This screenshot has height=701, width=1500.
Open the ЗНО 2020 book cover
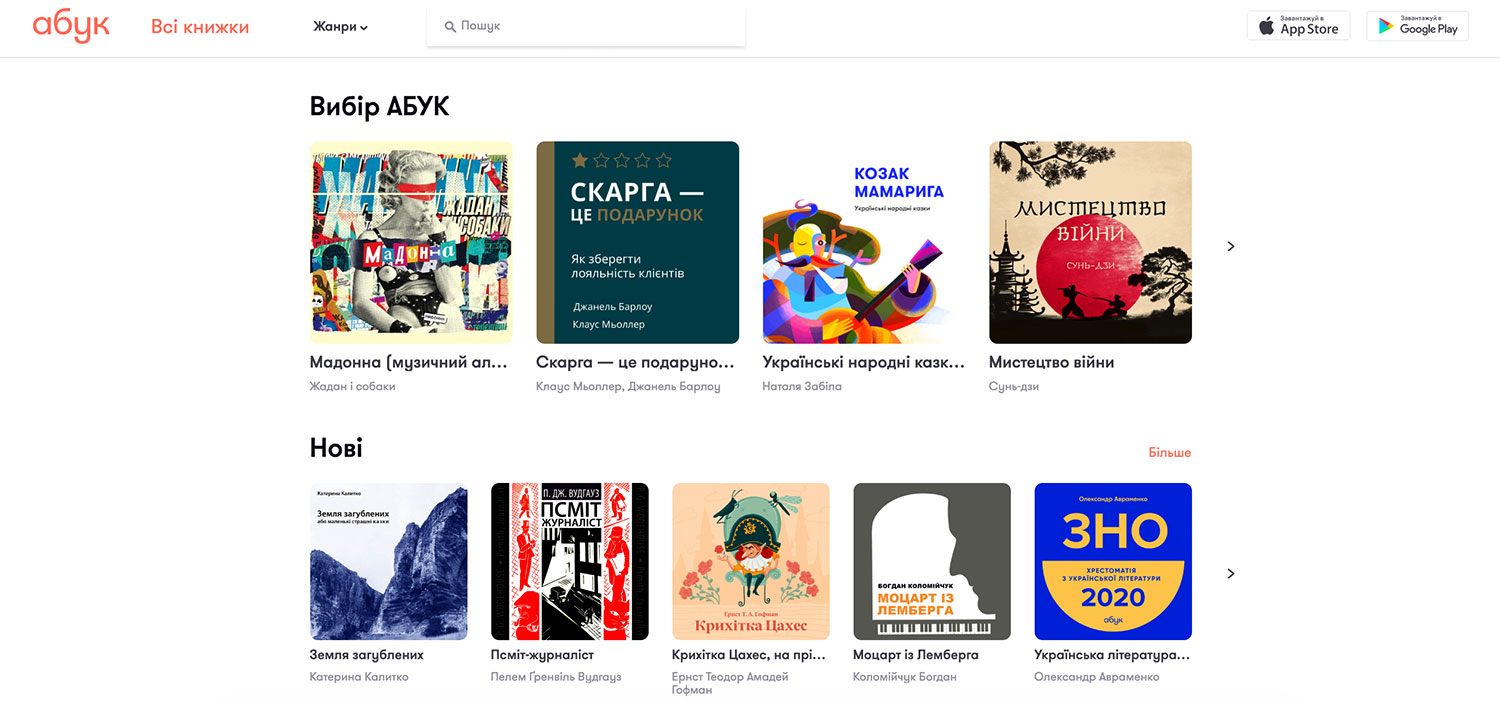coord(1113,562)
